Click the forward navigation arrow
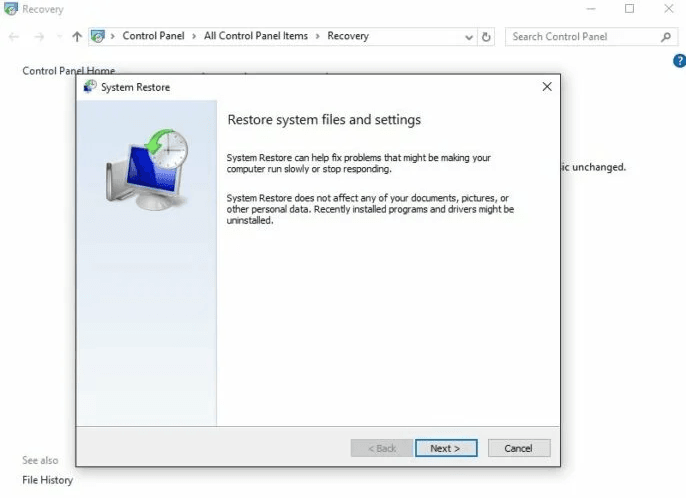 (x=39, y=37)
